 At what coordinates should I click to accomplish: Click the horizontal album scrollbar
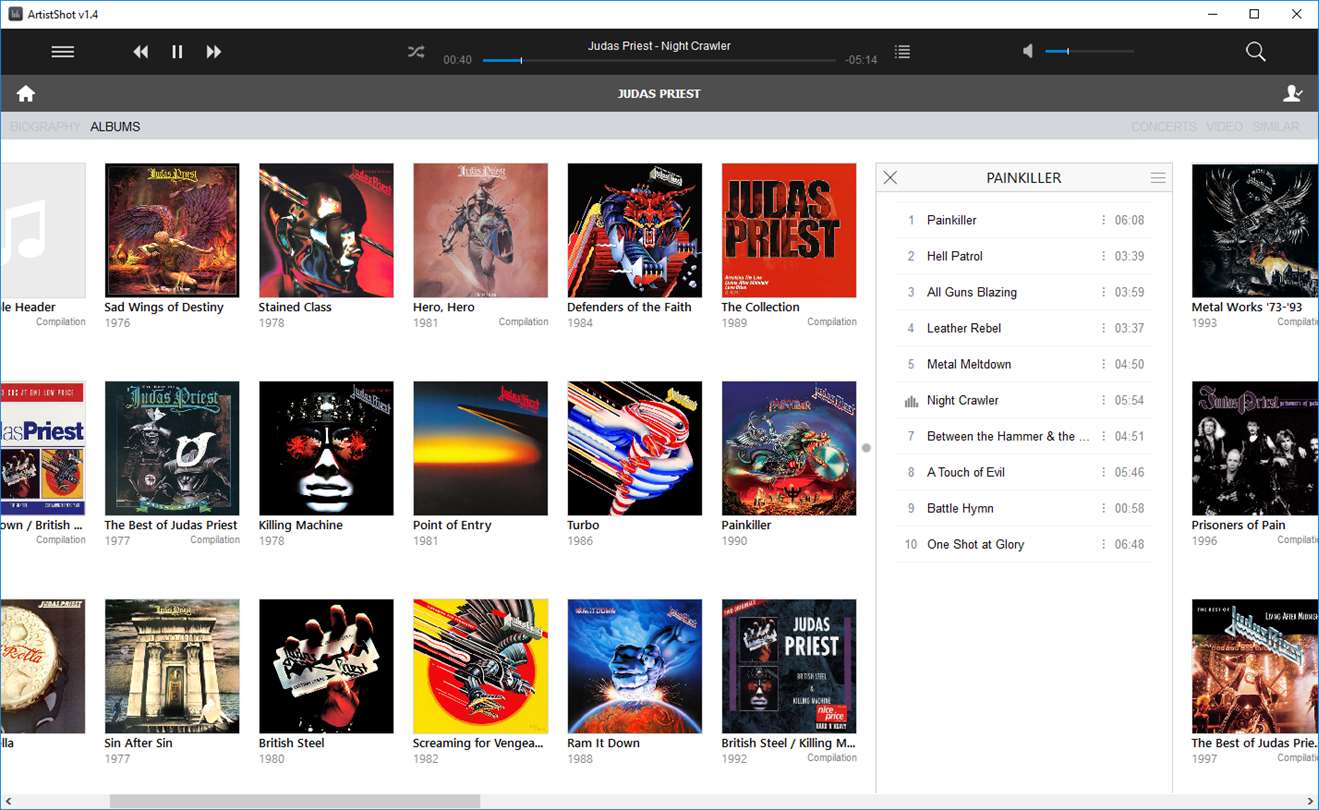pos(295,801)
